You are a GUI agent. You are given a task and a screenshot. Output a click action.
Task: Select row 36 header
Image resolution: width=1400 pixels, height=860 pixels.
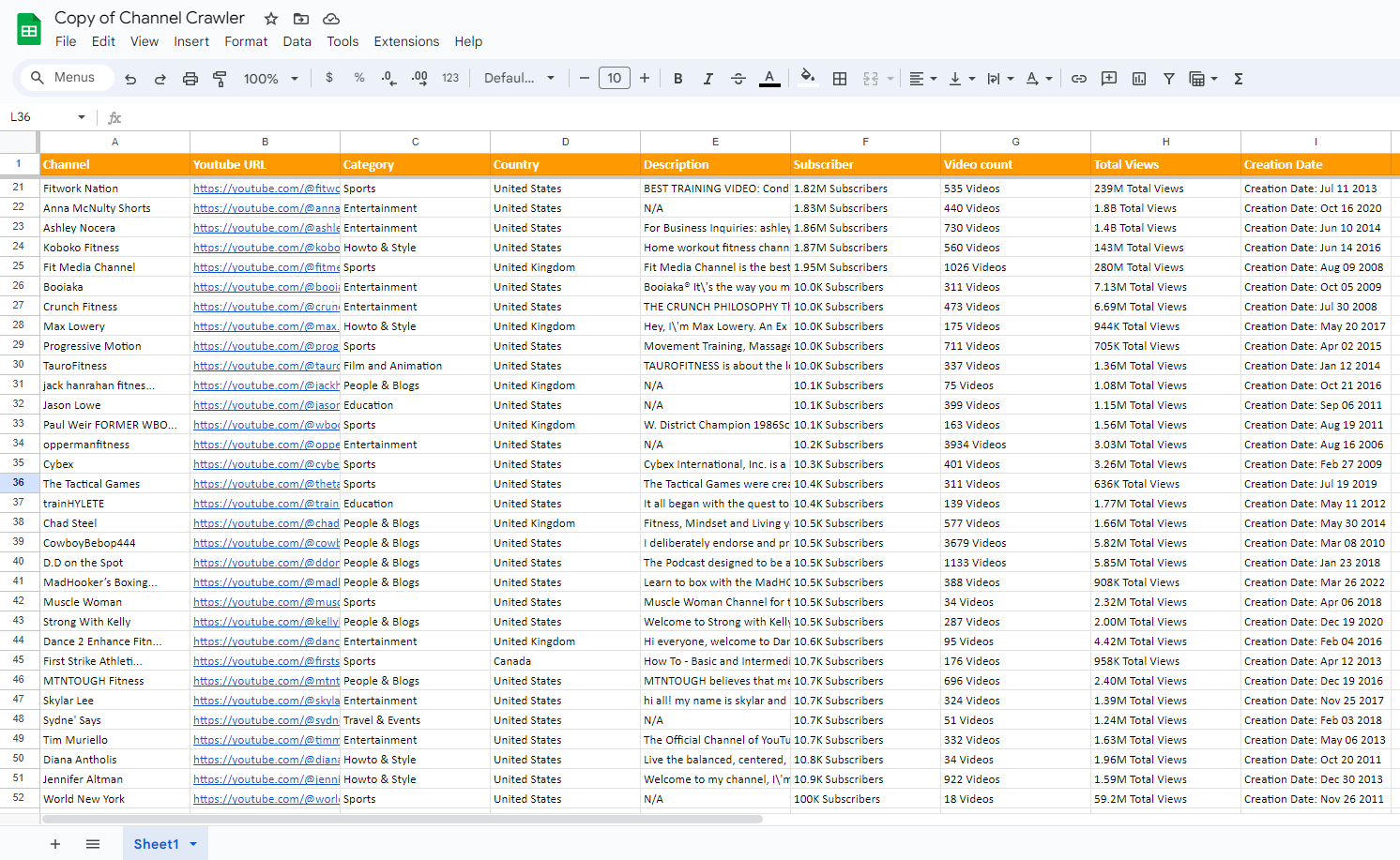click(19, 483)
